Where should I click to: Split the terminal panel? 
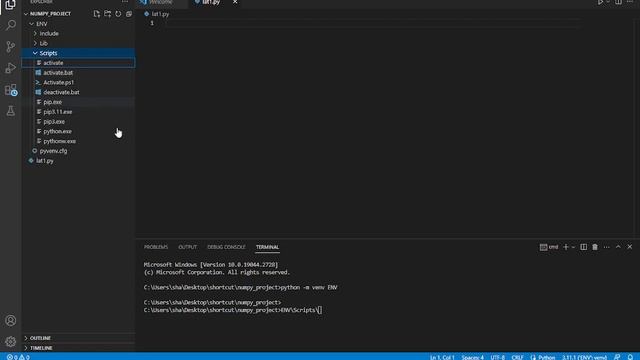(x=584, y=247)
